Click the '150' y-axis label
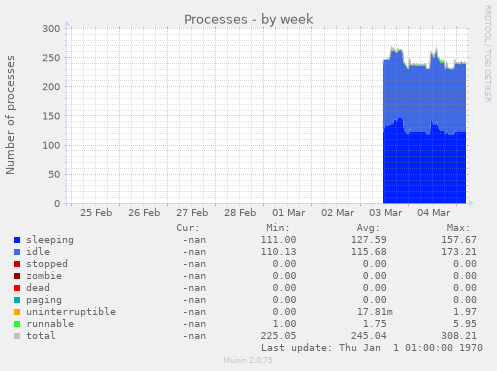 click(x=51, y=116)
